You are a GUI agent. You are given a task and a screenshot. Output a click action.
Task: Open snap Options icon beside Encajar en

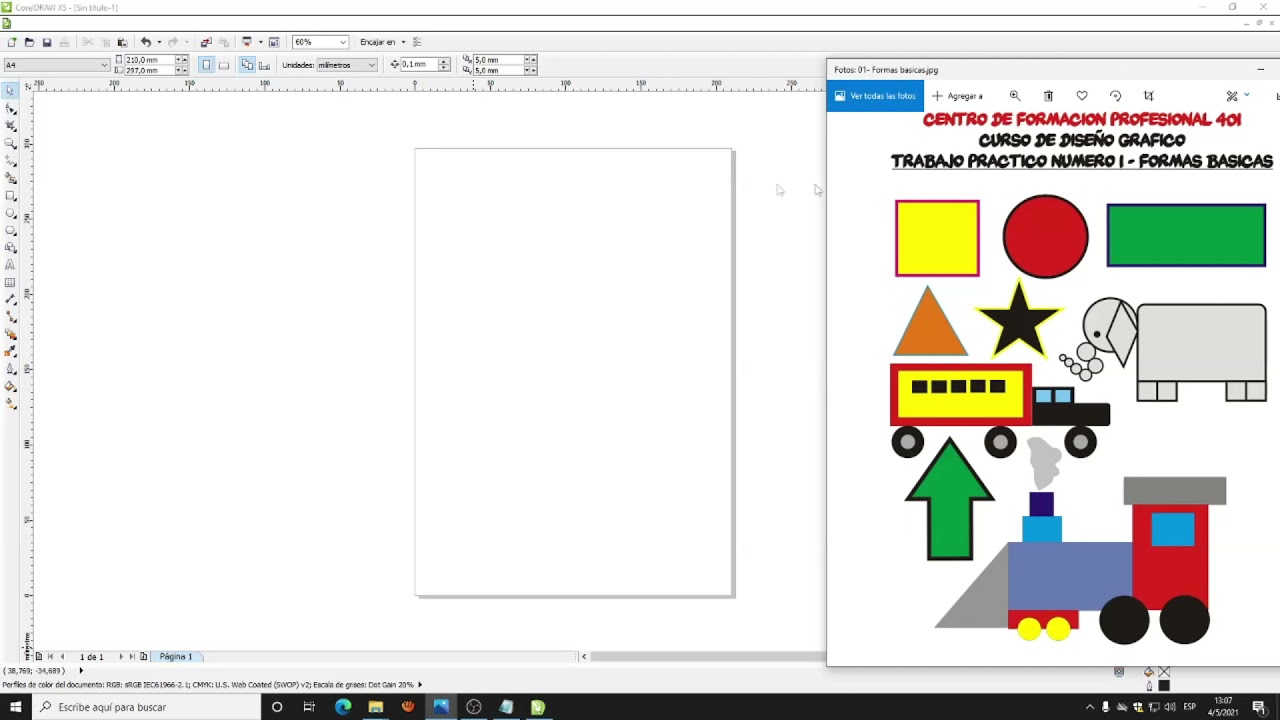[x=417, y=42]
